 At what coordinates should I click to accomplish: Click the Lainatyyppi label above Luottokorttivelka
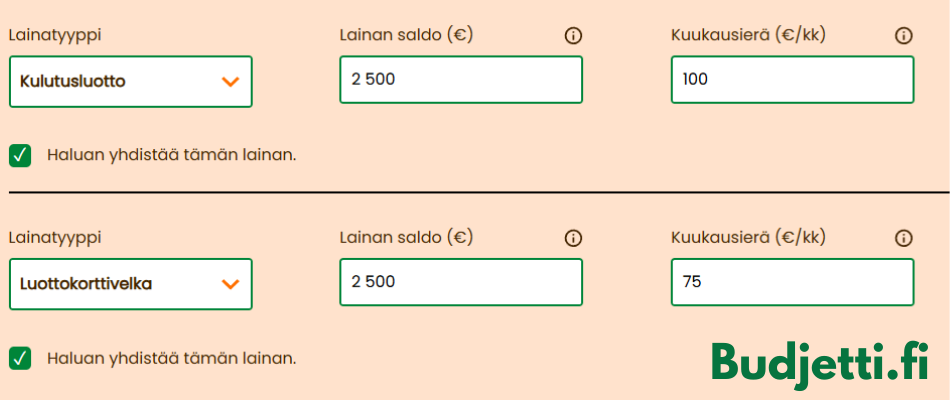(x=55, y=238)
